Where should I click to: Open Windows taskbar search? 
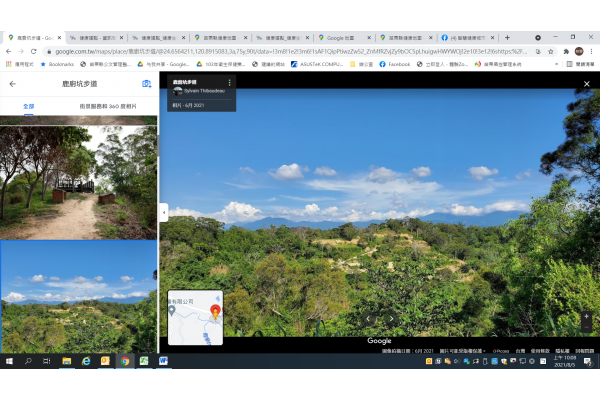click(28, 361)
